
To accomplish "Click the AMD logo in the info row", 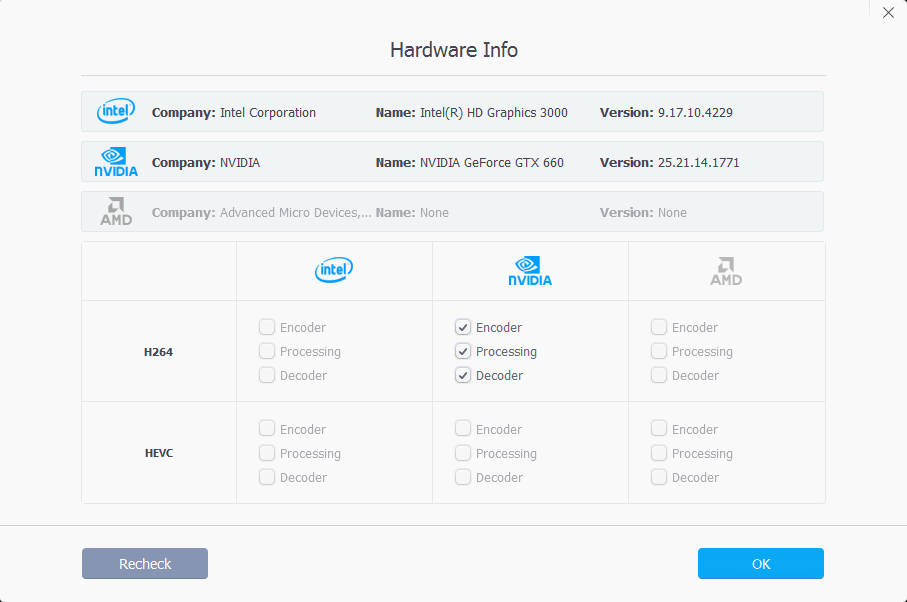I will (116, 212).
